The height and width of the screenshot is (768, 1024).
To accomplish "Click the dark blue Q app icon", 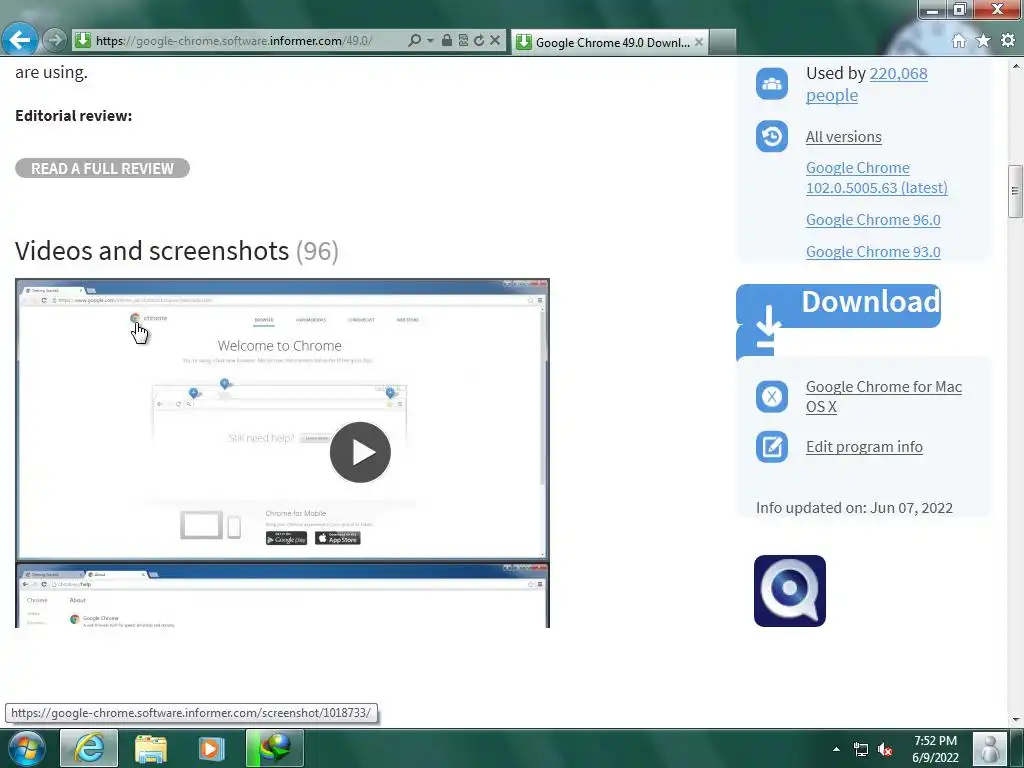I will pos(790,591).
